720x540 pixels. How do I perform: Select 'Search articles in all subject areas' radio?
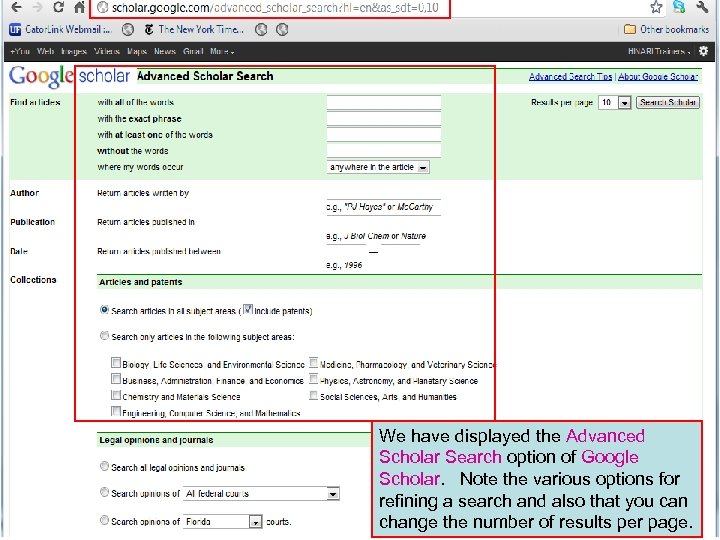(104, 310)
